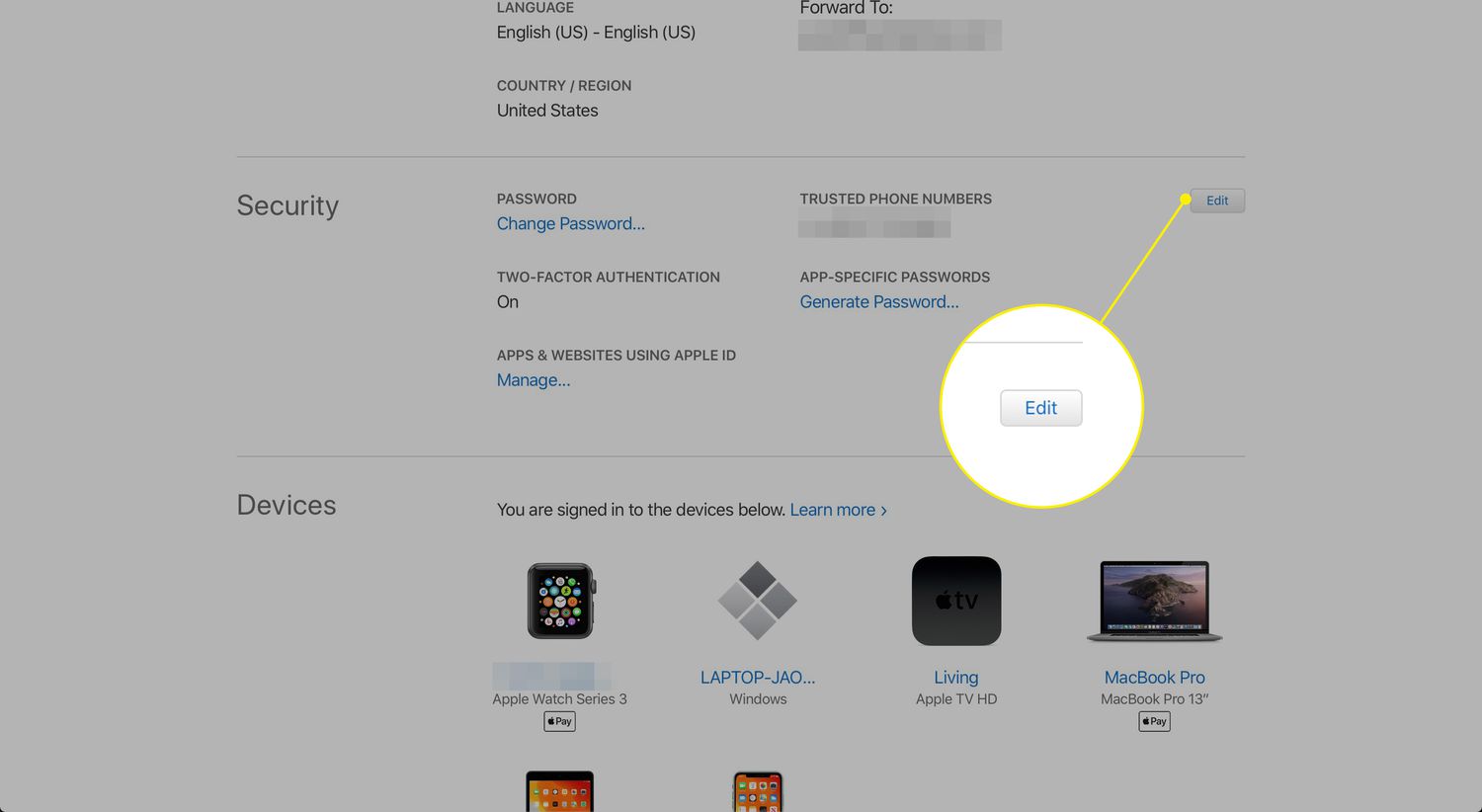Open the Change Password link
Image resolution: width=1482 pixels, height=812 pixels.
571,223
